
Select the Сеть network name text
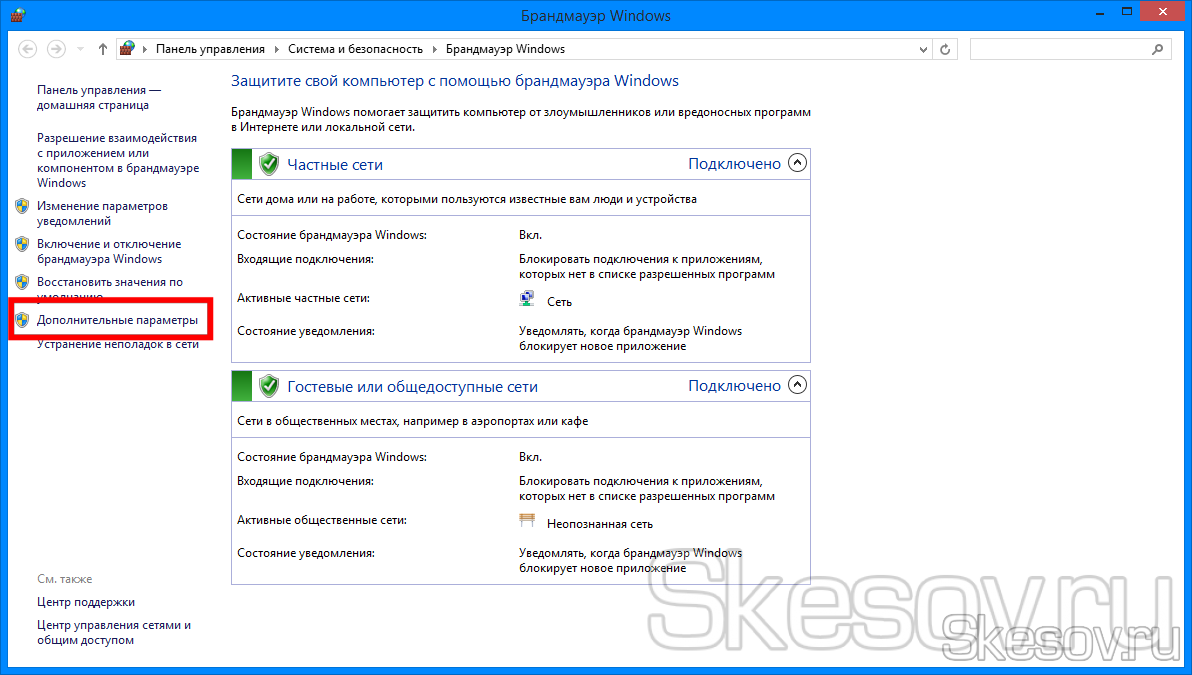(x=560, y=303)
